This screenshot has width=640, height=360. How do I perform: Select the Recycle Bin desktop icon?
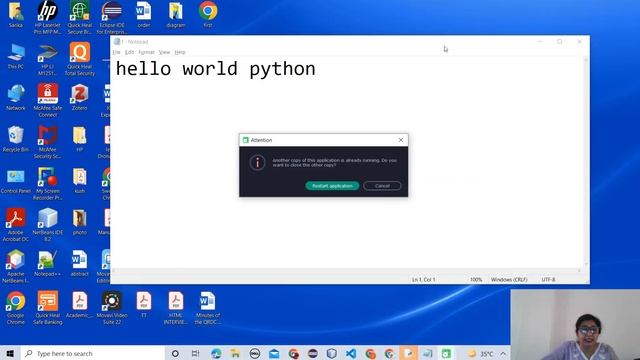click(16, 140)
